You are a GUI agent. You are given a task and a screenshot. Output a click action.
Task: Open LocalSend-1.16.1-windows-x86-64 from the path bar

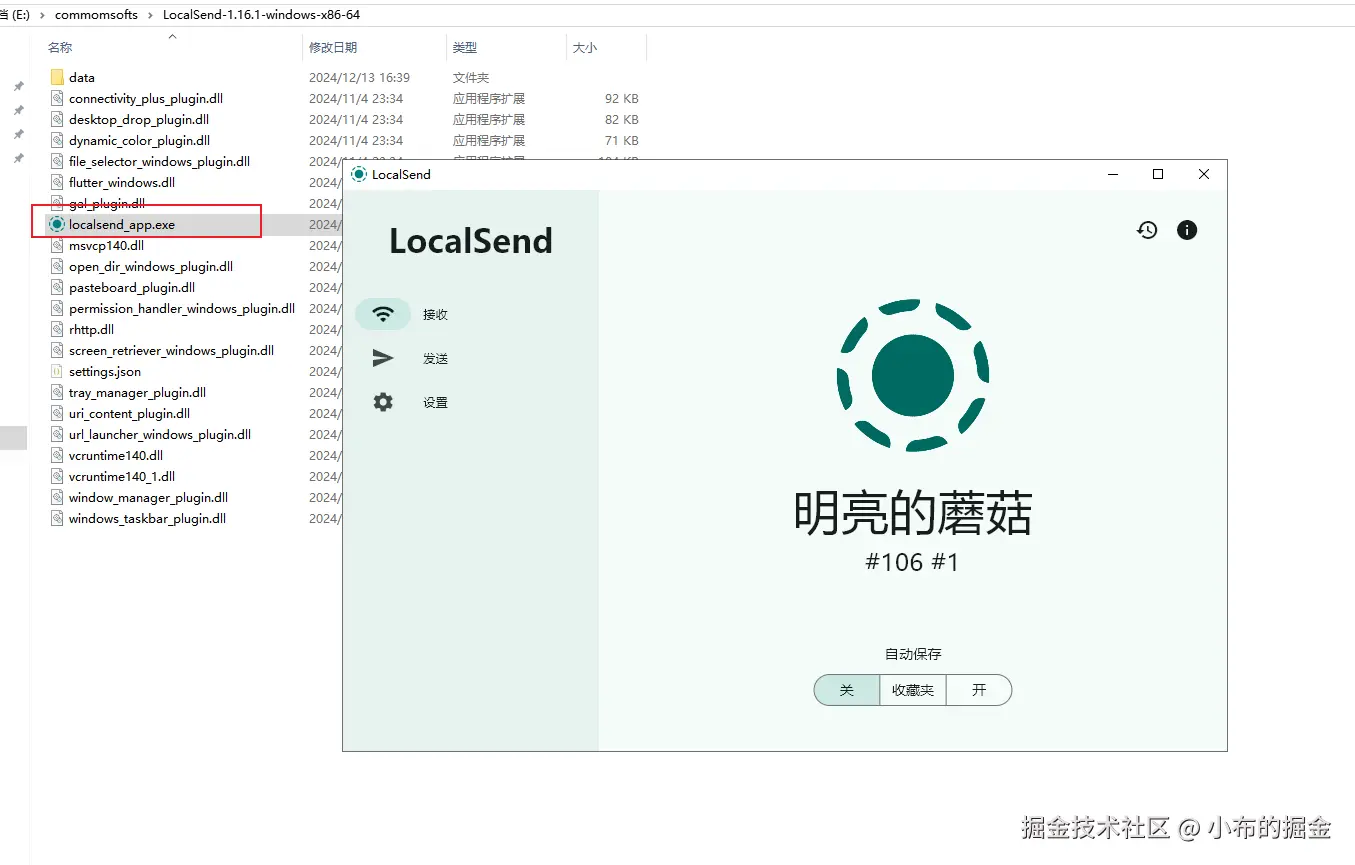[x=260, y=15]
